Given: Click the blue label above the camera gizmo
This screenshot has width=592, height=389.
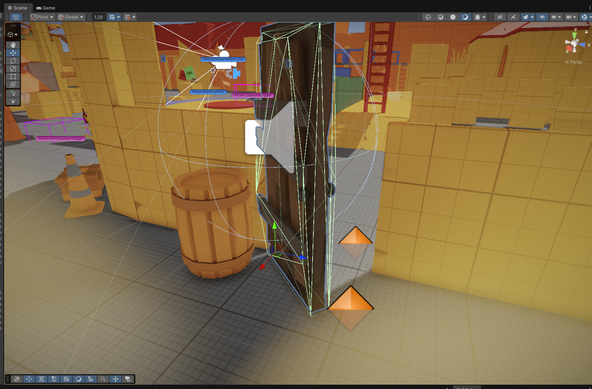Looking at the screenshot, I should pyautogui.click(x=223, y=59).
